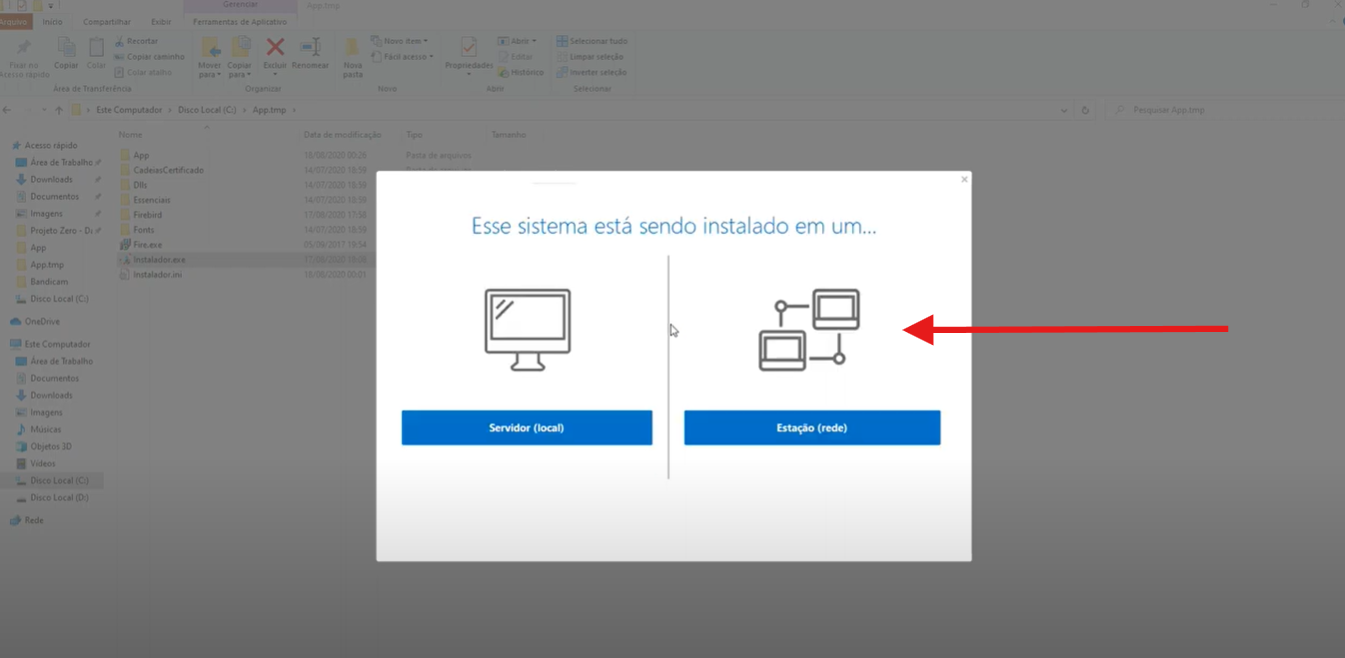Viewport: 1345px width, 658px height.
Task: Open the Exibir ribbon tab
Action: pos(161,22)
